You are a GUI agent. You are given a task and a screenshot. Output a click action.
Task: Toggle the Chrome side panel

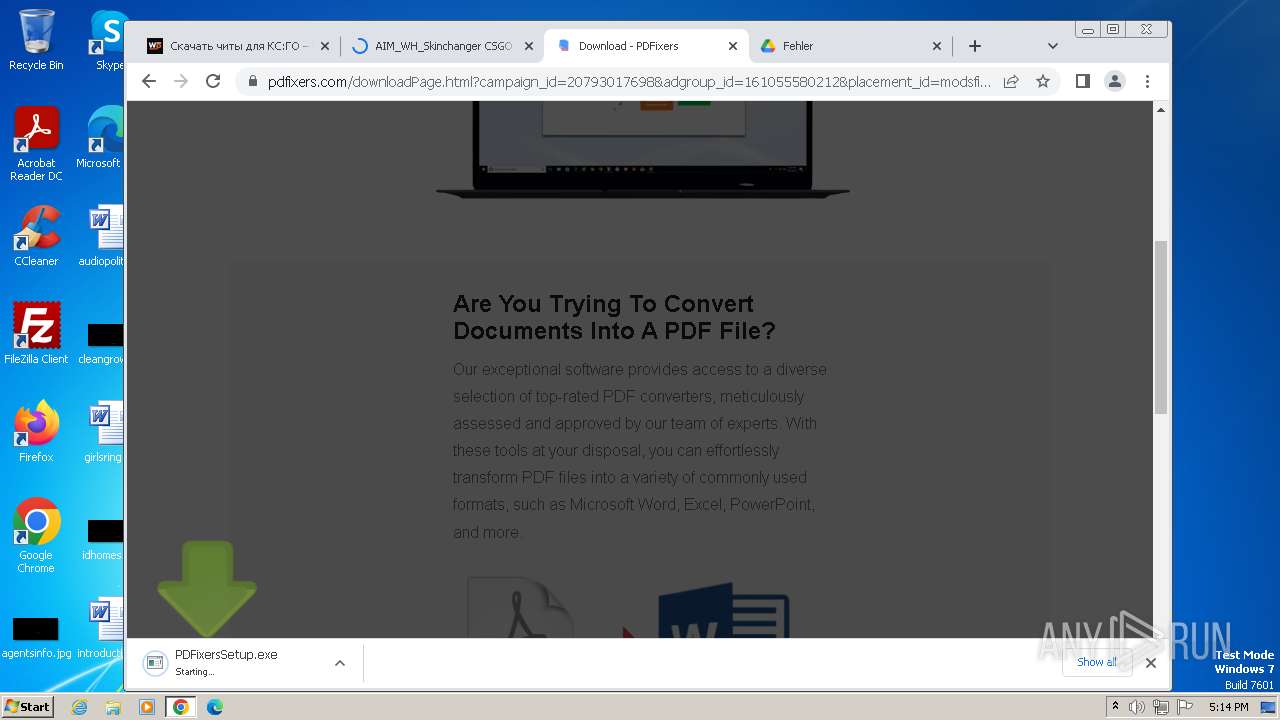coord(1082,81)
